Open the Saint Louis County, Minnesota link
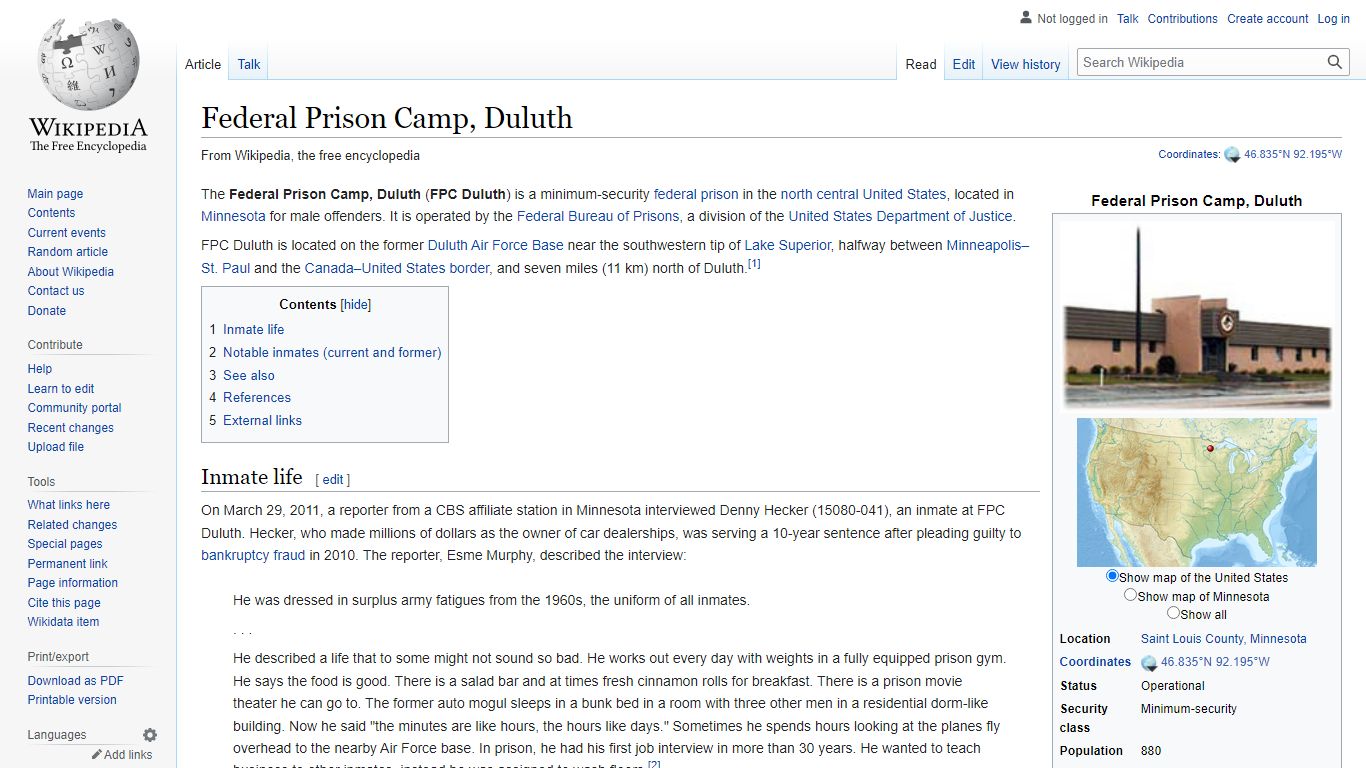The height and width of the screenshot is (768, 1366). (x=1223, y=639)
